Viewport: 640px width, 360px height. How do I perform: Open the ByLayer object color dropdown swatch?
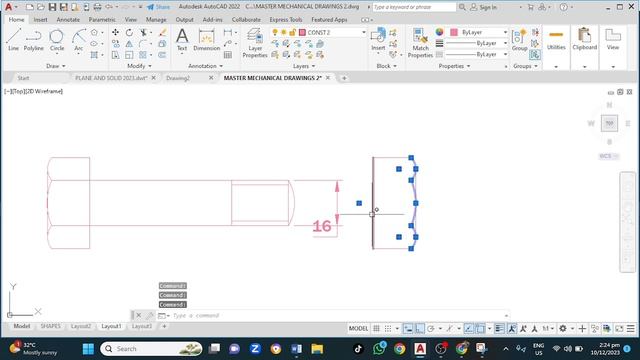tap(454, 32)
